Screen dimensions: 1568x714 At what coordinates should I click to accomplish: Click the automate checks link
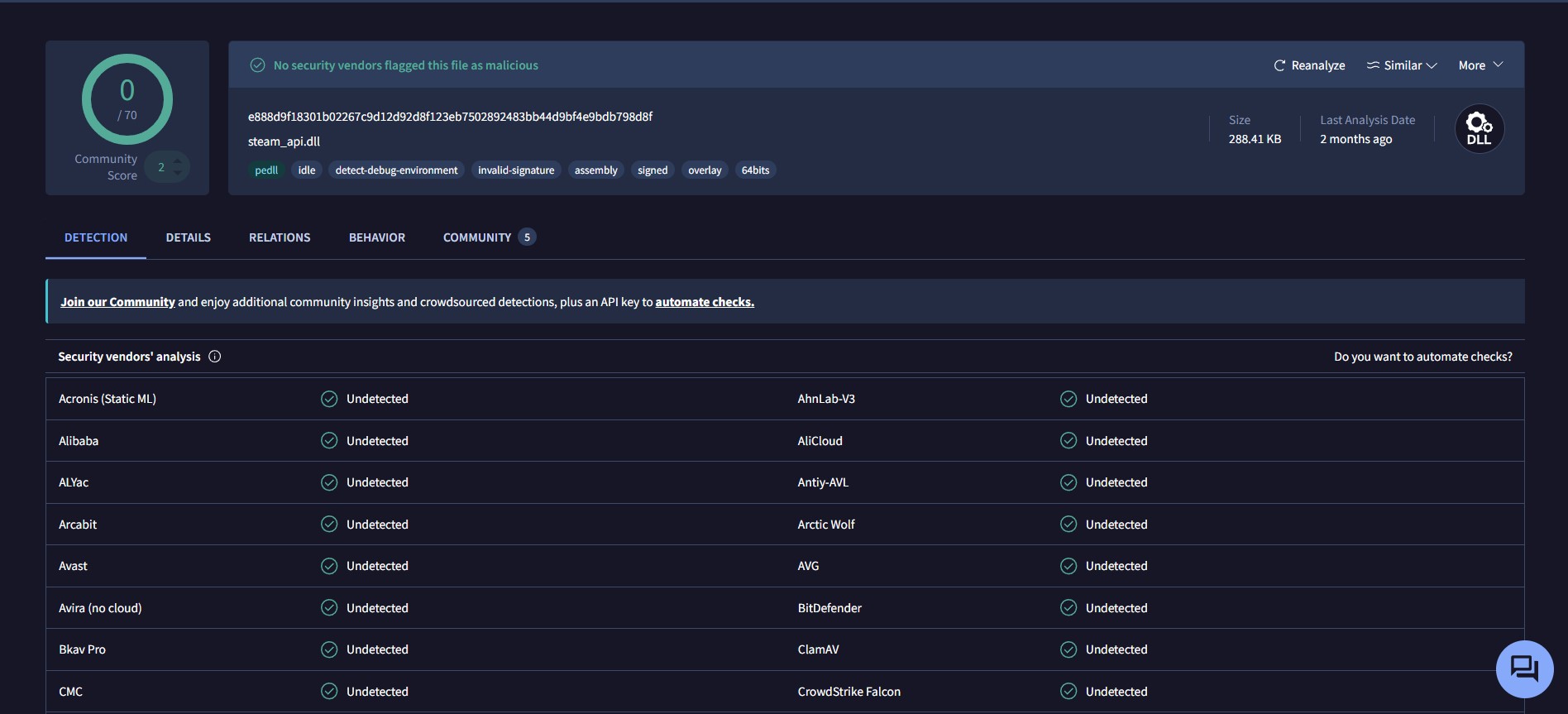click(x=705, y=302)
